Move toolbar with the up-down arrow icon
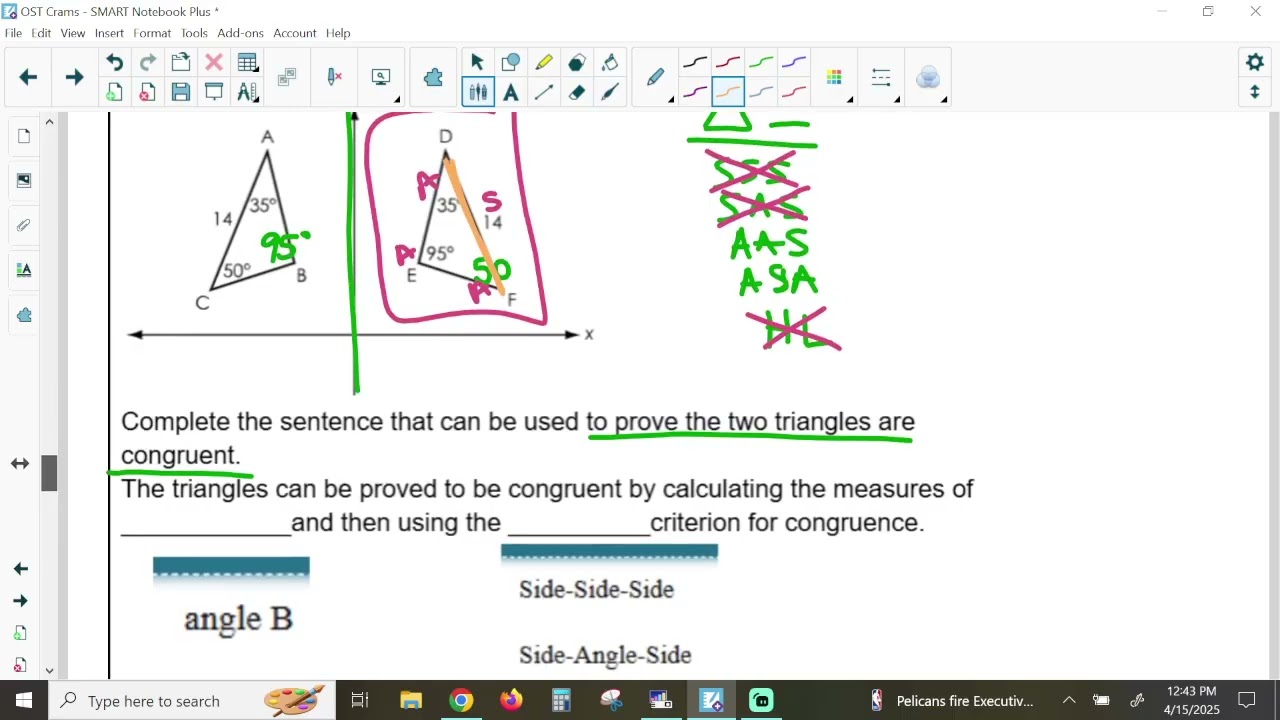Screen dimensions: 1280x720 pos(1255,92)
